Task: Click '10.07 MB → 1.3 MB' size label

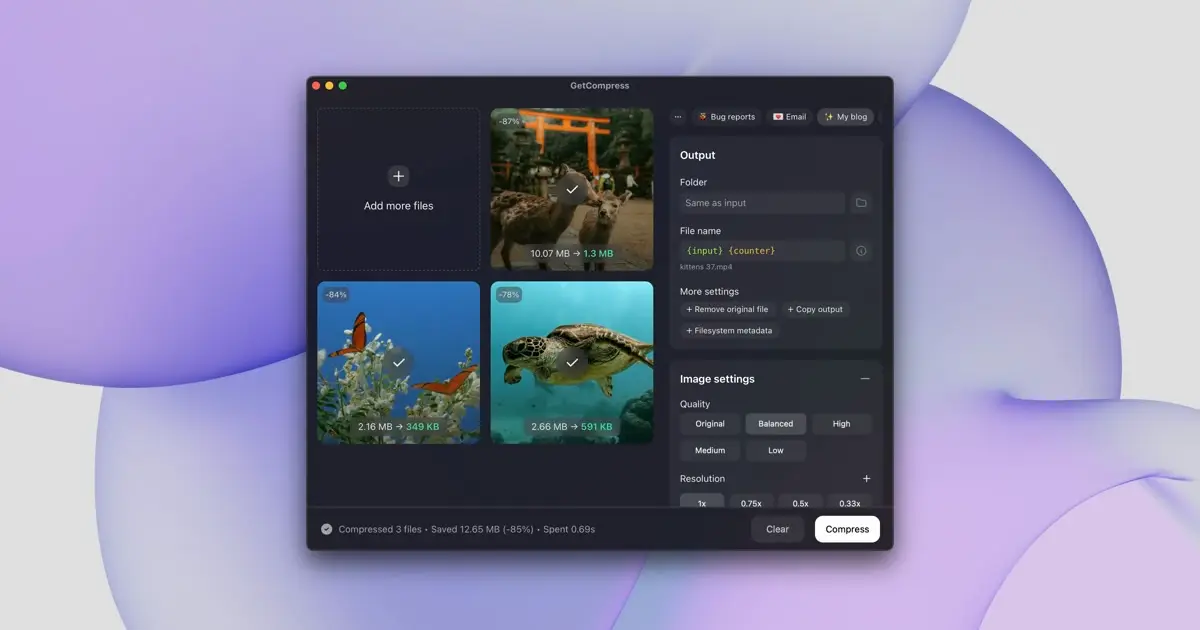Action: (x=572, y=254)
